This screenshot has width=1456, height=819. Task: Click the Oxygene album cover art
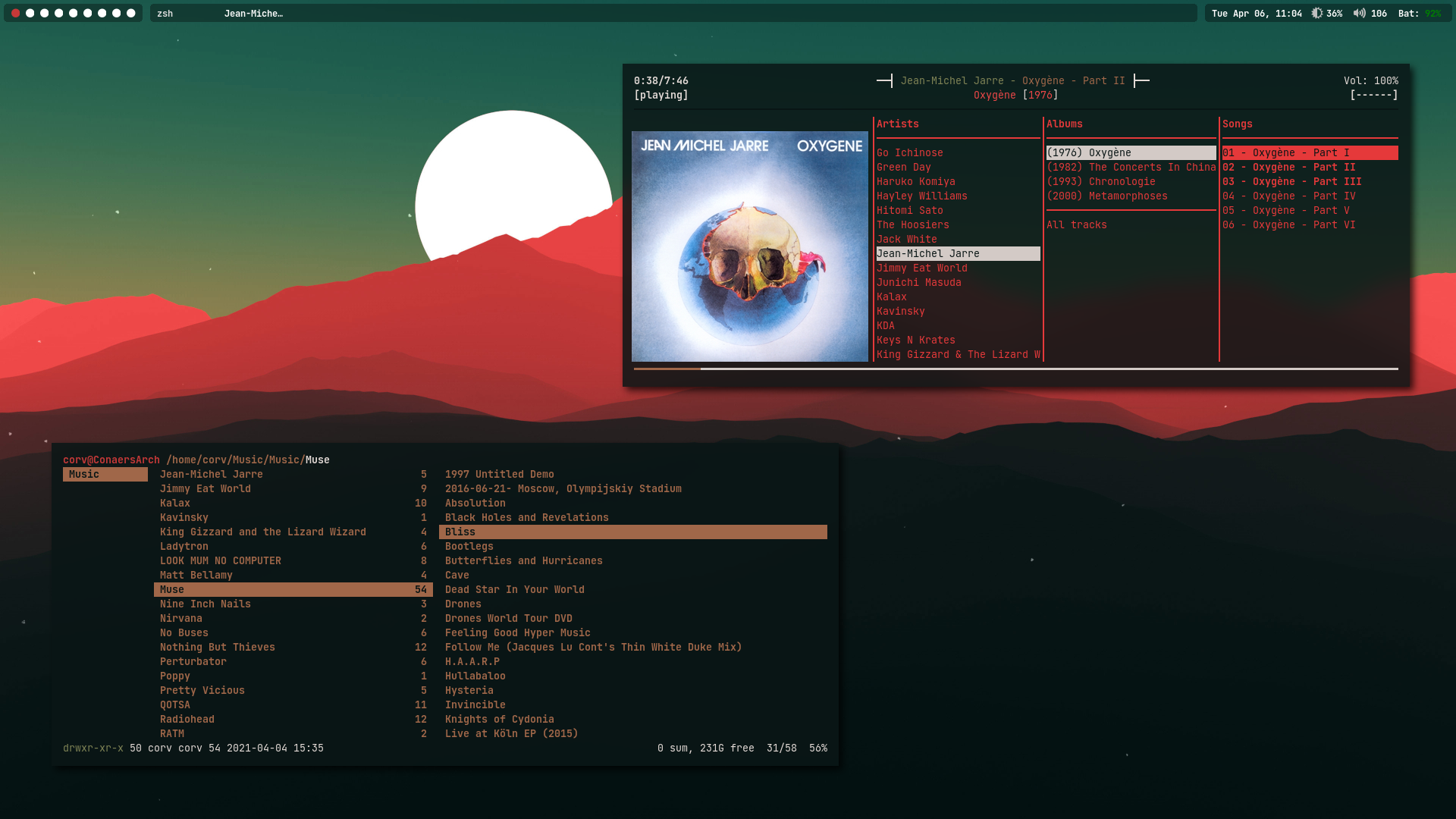(x=749, y=246)
